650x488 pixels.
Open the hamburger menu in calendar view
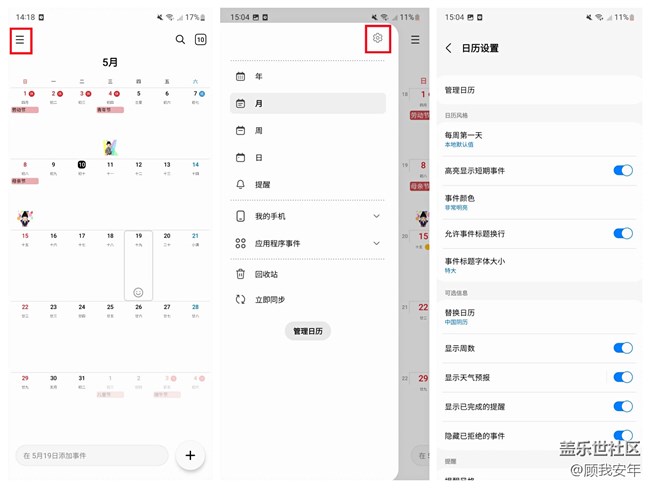(x=20, y=40)
